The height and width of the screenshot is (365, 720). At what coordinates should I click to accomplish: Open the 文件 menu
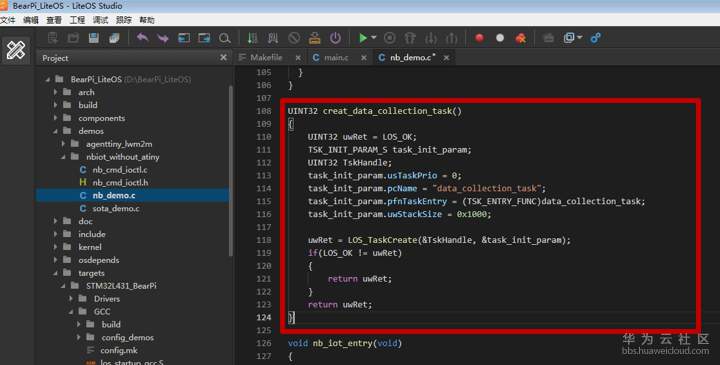8,20
